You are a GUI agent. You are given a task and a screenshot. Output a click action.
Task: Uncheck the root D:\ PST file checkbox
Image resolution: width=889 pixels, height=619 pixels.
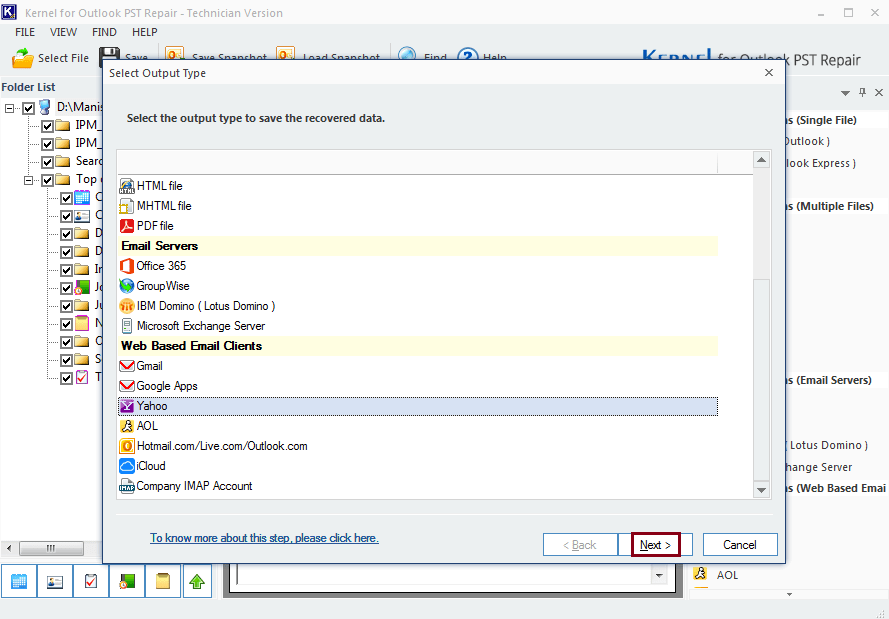pos(28,108)
